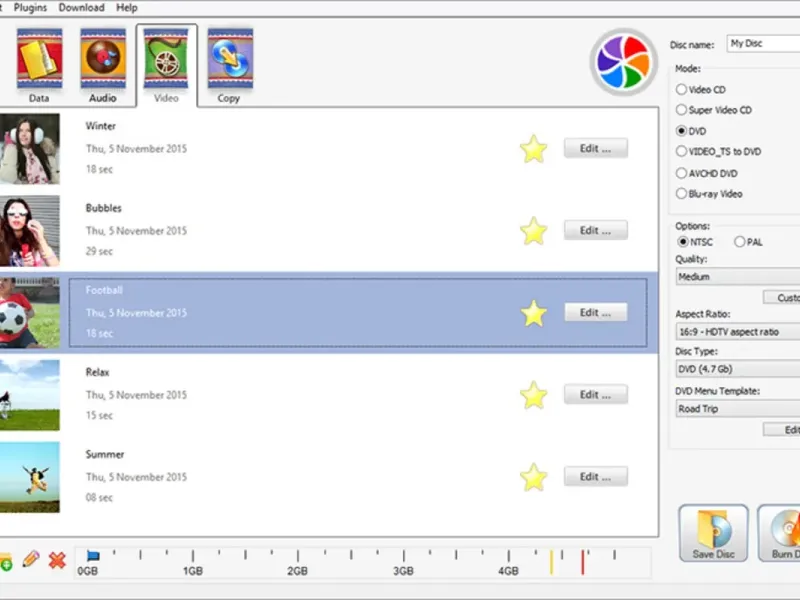The width and height of the screenshot is (800, 600).
Task: Click the star icon for Football
Action: pos(534,313)
